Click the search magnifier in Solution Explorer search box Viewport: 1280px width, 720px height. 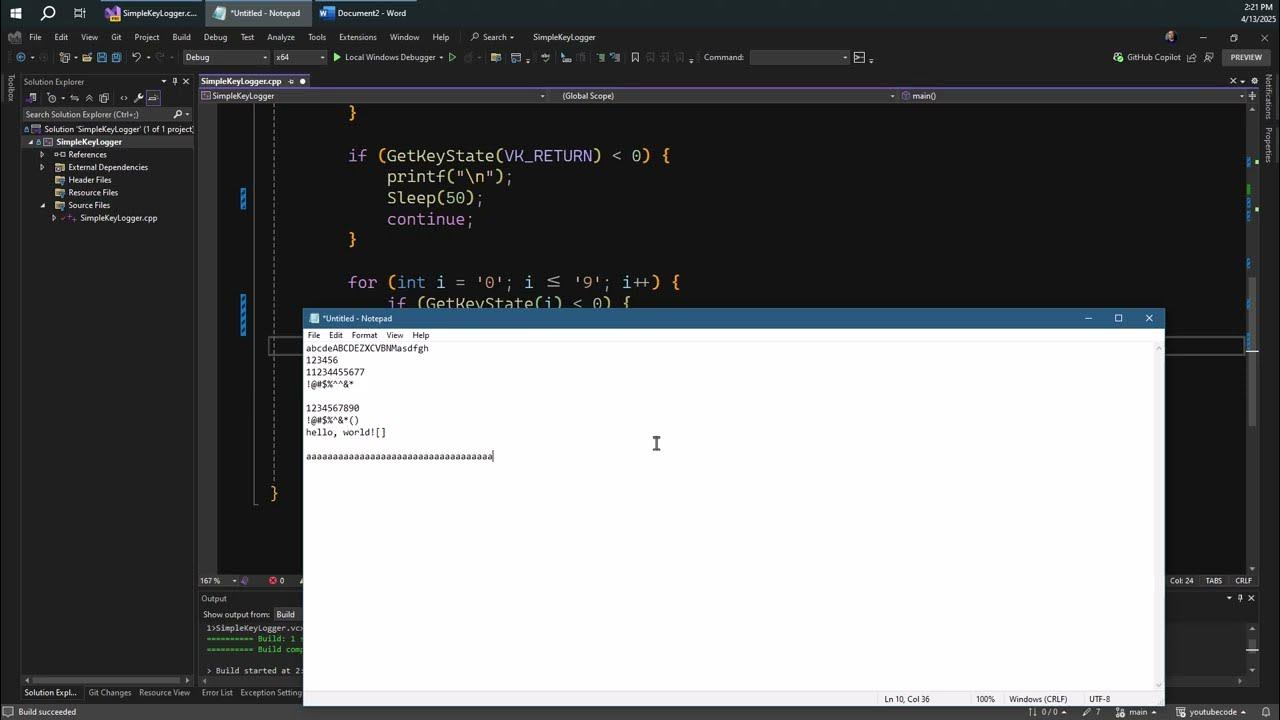coord(178,114)
